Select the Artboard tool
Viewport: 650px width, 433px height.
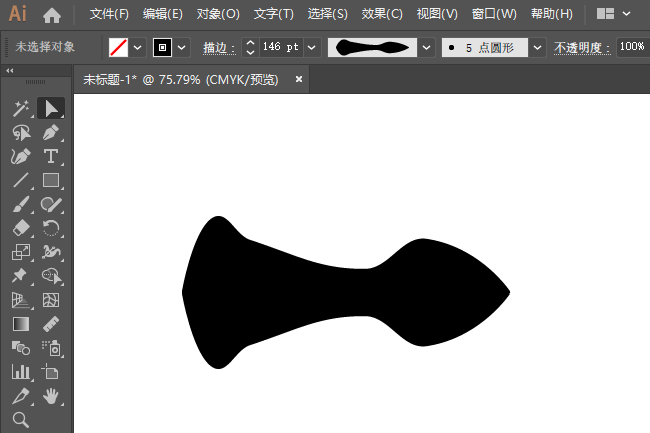[51, 372]
